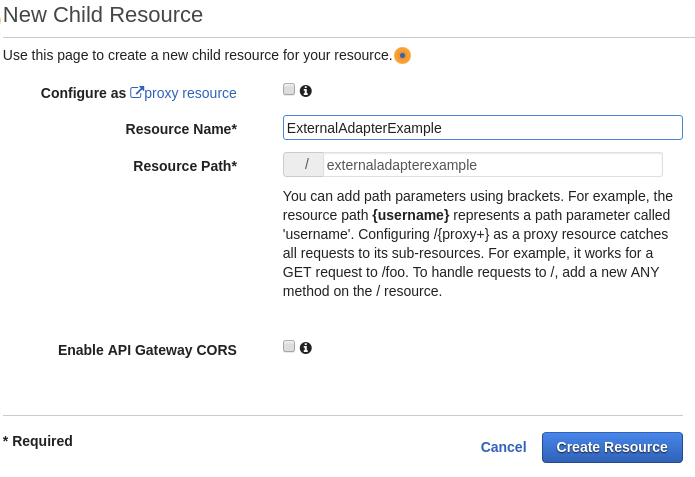
Task: Enable the API Gateway CORS checkbox
Action: tap(289, 346)
